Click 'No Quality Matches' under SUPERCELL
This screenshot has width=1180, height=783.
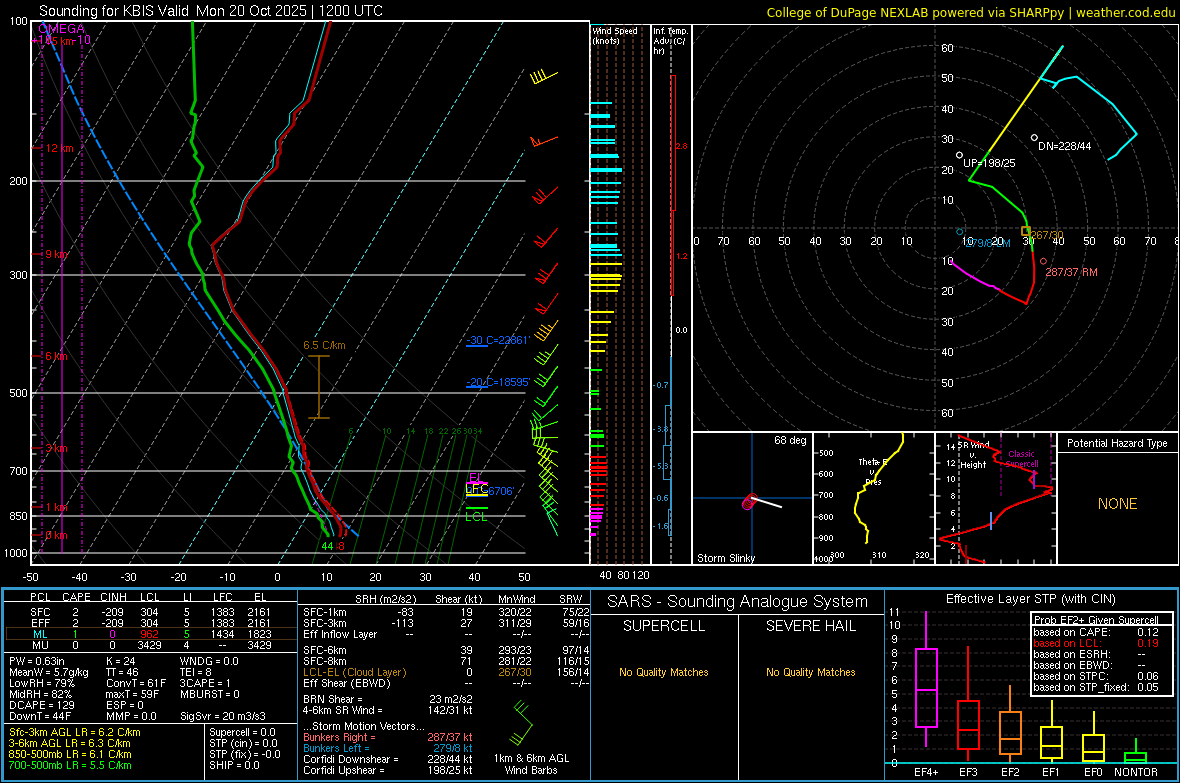(x=664, y=672)
